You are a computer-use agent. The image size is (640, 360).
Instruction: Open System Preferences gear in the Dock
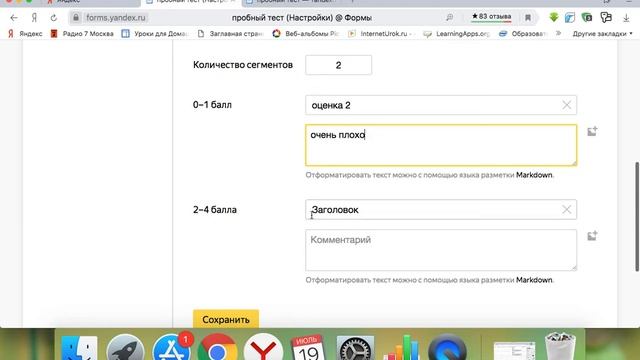[x=355, y=347]
